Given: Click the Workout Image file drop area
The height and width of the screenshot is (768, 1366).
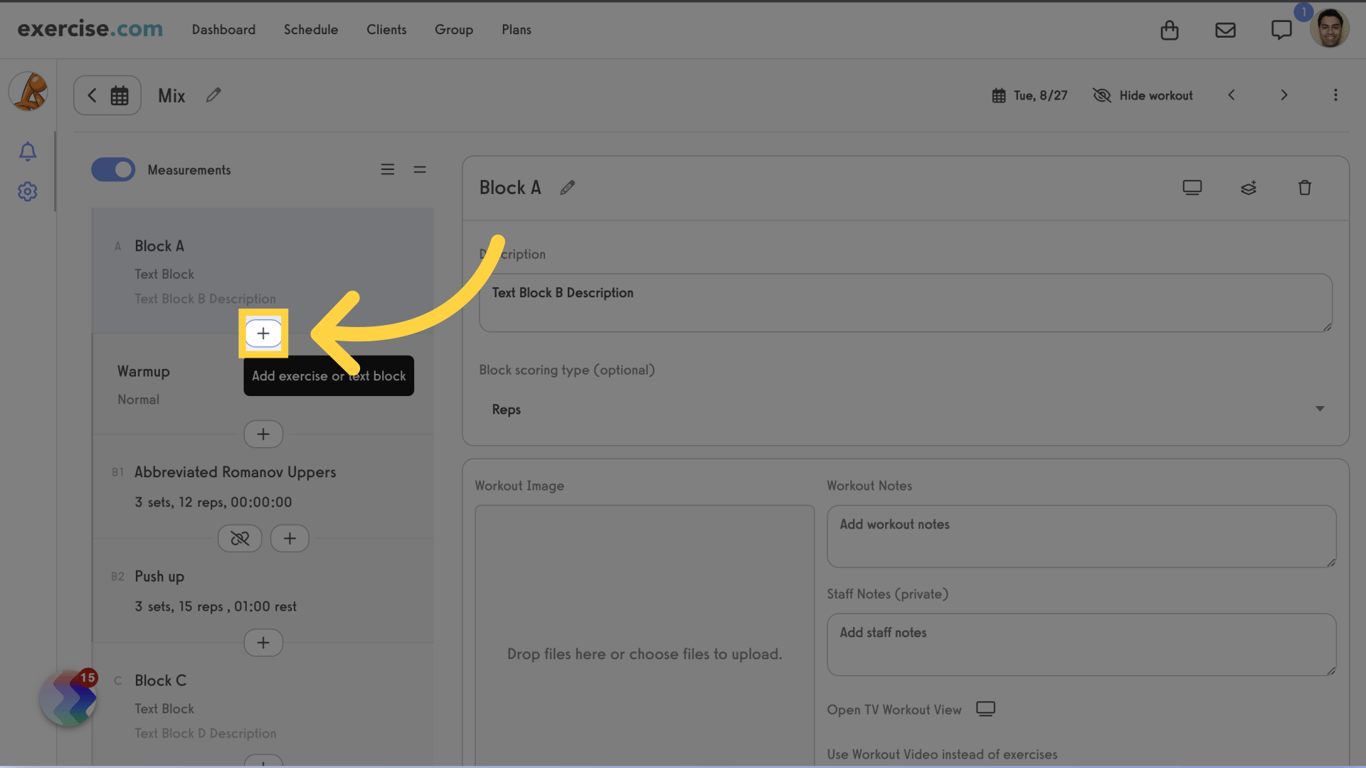Looking at the screenshot, I should (645, 636).
